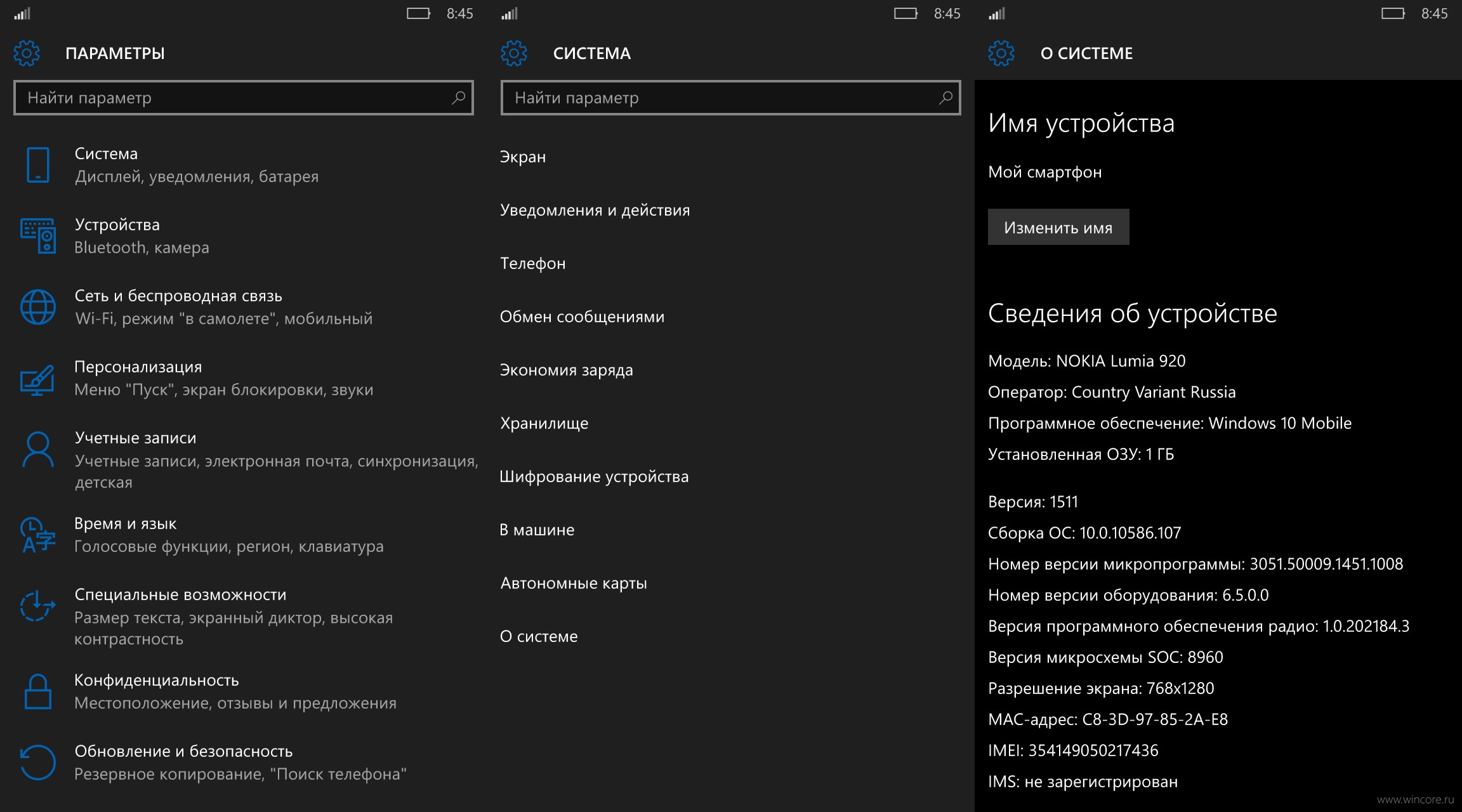Open Шифрование устройства
Image resolution: width=1462 pixels, height=812 pixels.
point(594,476)
